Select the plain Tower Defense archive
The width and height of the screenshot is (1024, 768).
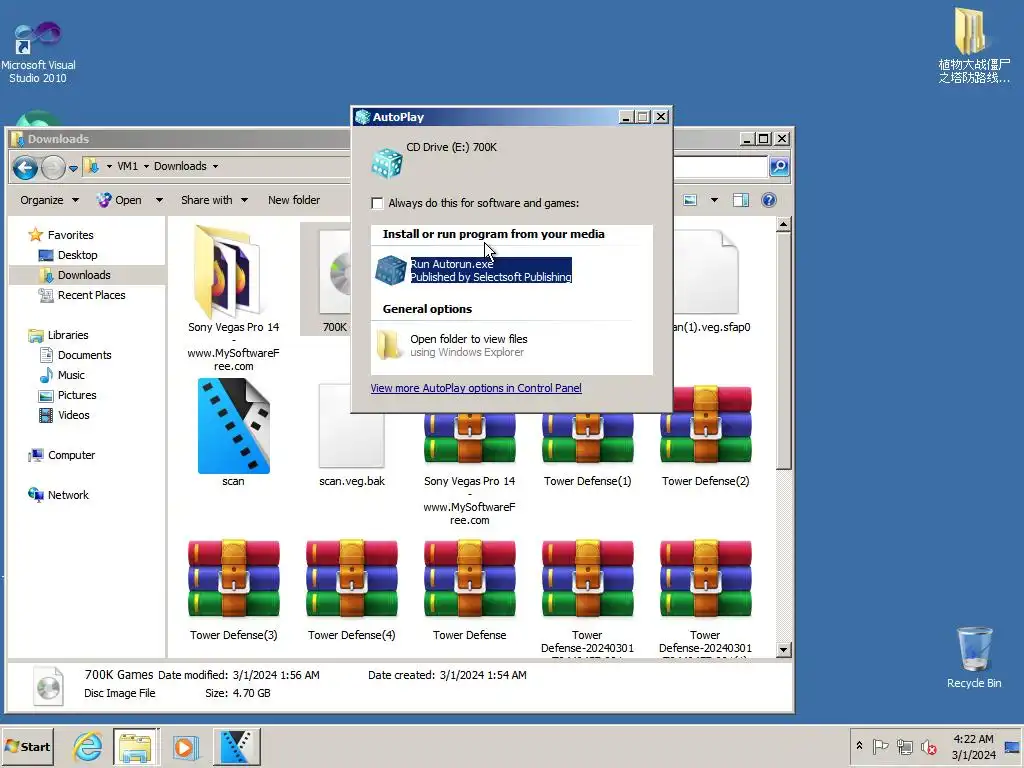point(470,589)
